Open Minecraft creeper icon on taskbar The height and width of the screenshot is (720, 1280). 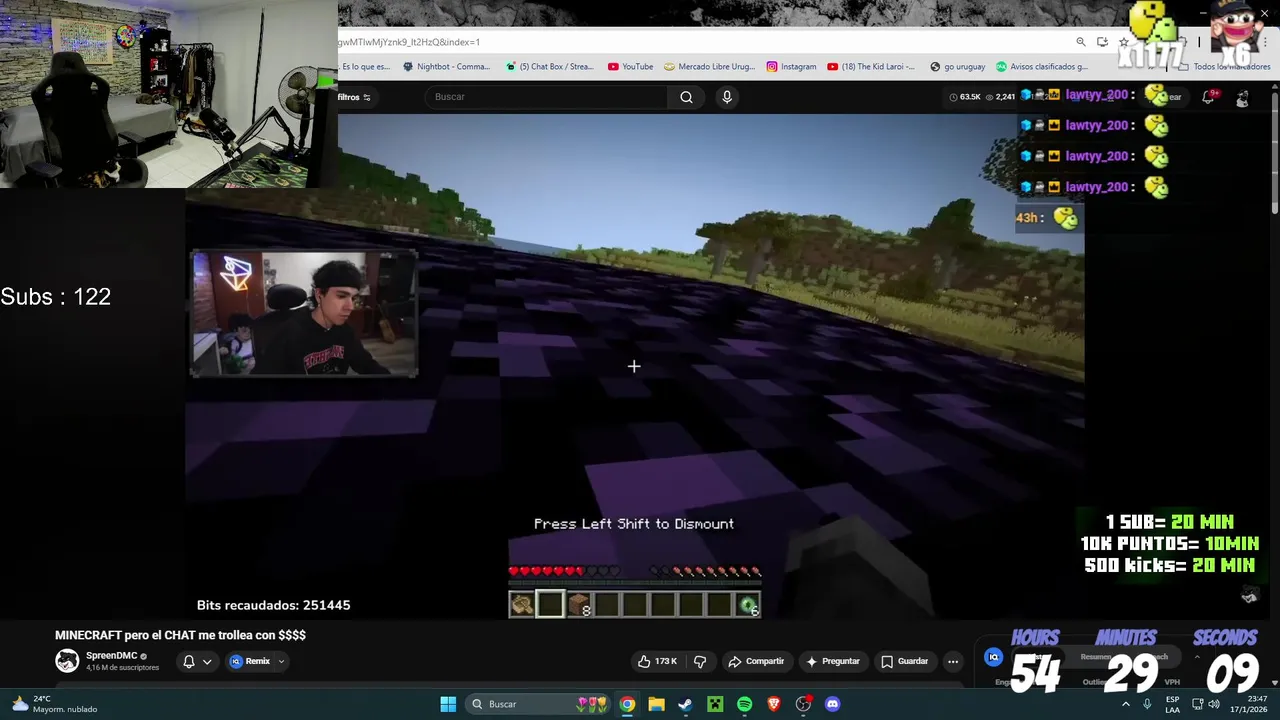(x=715, y=704)
